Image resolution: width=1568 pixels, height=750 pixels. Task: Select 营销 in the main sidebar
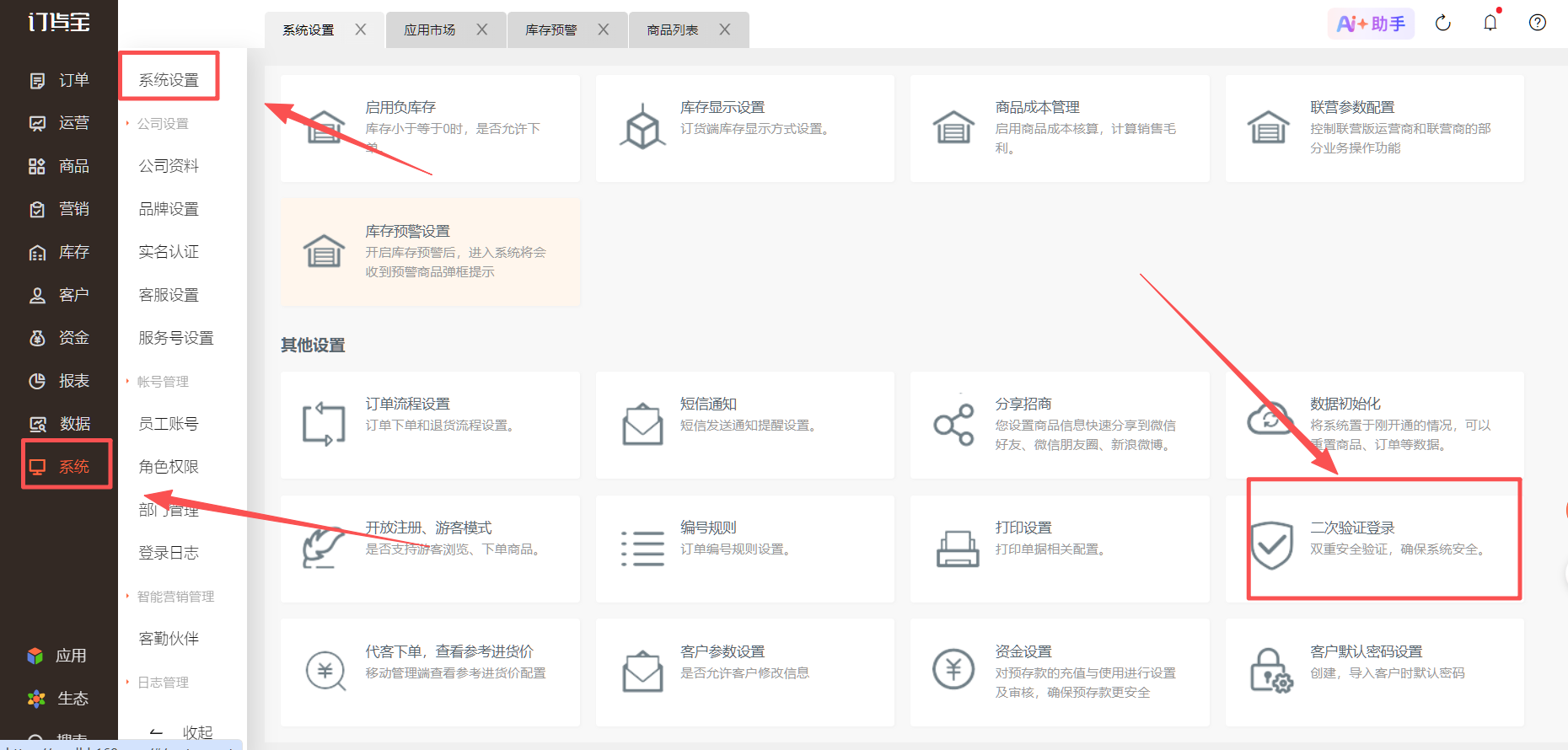click(59, 209)
